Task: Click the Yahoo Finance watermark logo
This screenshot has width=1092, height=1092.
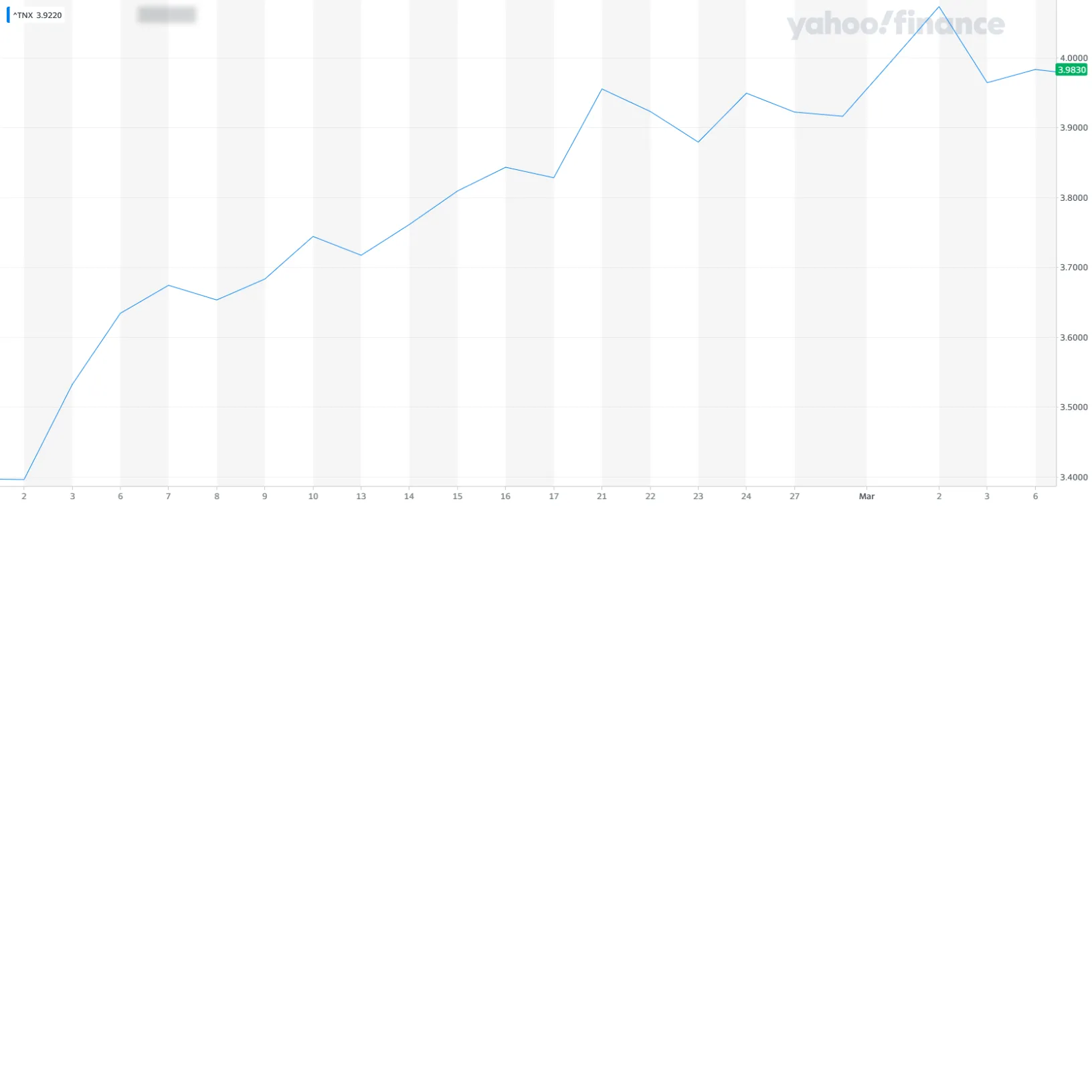Action: coord(895,25)
